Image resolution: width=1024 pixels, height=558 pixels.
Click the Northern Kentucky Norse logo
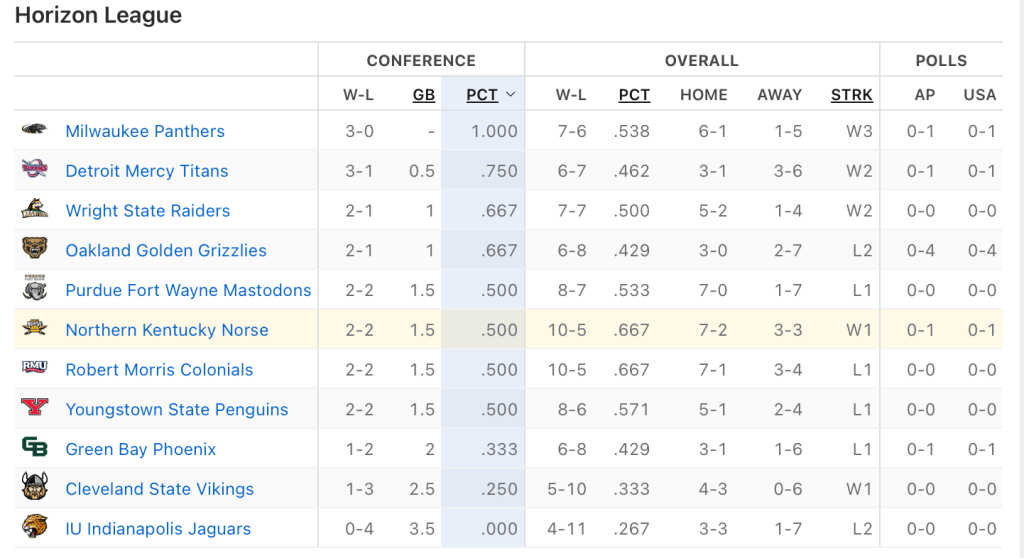(34, 329)
